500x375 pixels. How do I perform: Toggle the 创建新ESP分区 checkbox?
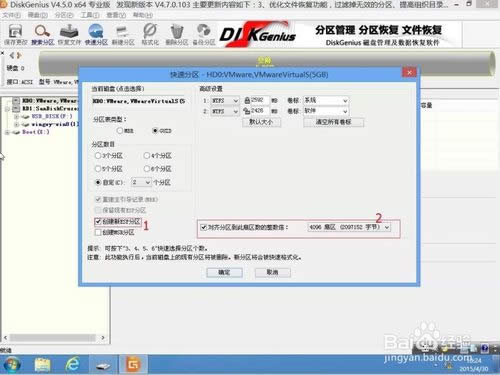tap(98, 221)
